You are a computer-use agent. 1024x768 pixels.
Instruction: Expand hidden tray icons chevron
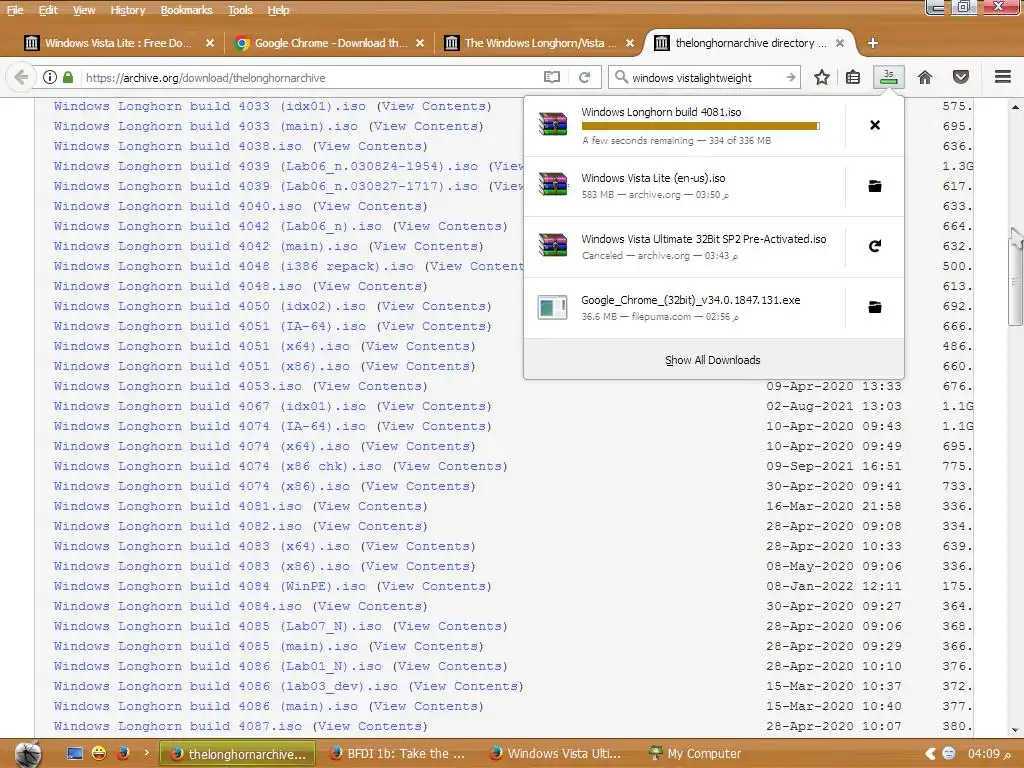pos(931,754)
